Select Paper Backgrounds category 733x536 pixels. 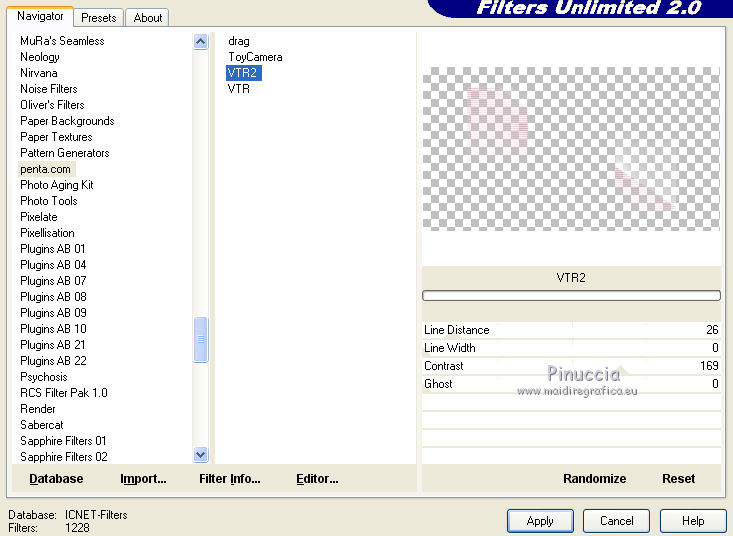(67, 121)
